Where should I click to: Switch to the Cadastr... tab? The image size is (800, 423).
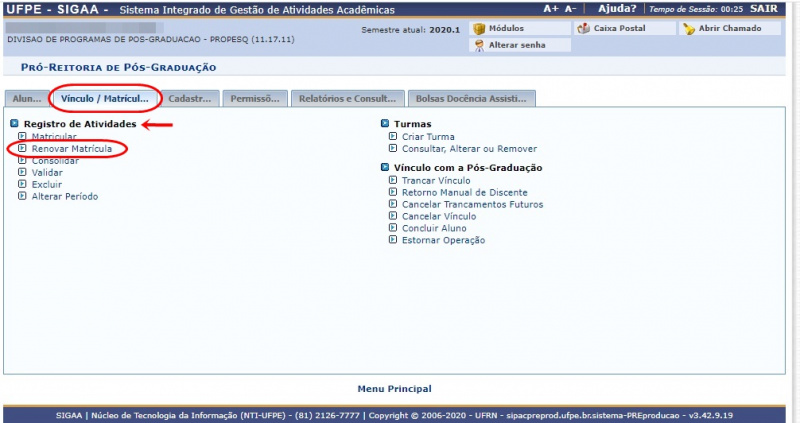tap(190, 99)
